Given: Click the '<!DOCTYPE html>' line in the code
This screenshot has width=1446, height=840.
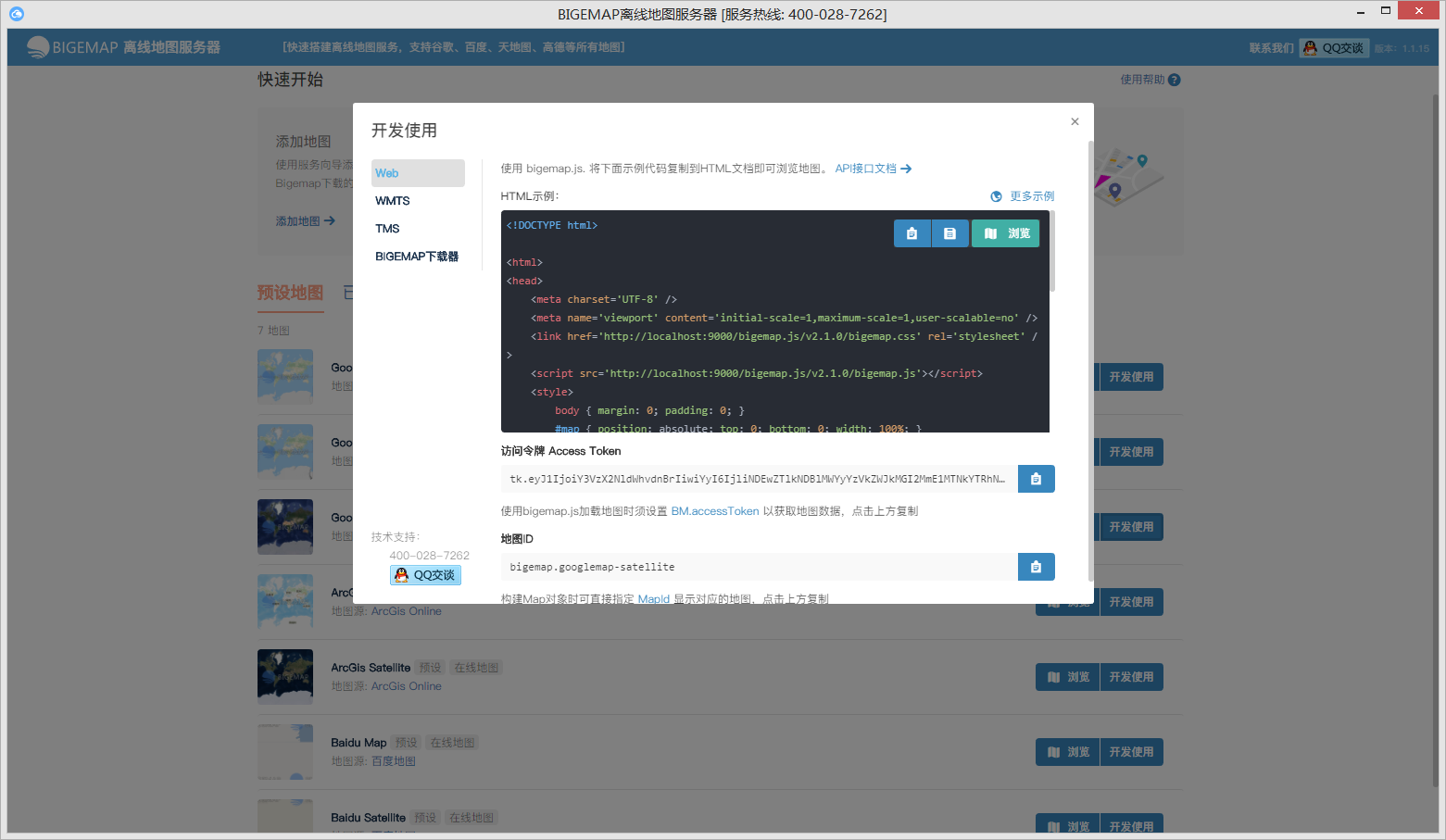Looking at the screenshot, I should pyautogui.click(x=552, y=225).
